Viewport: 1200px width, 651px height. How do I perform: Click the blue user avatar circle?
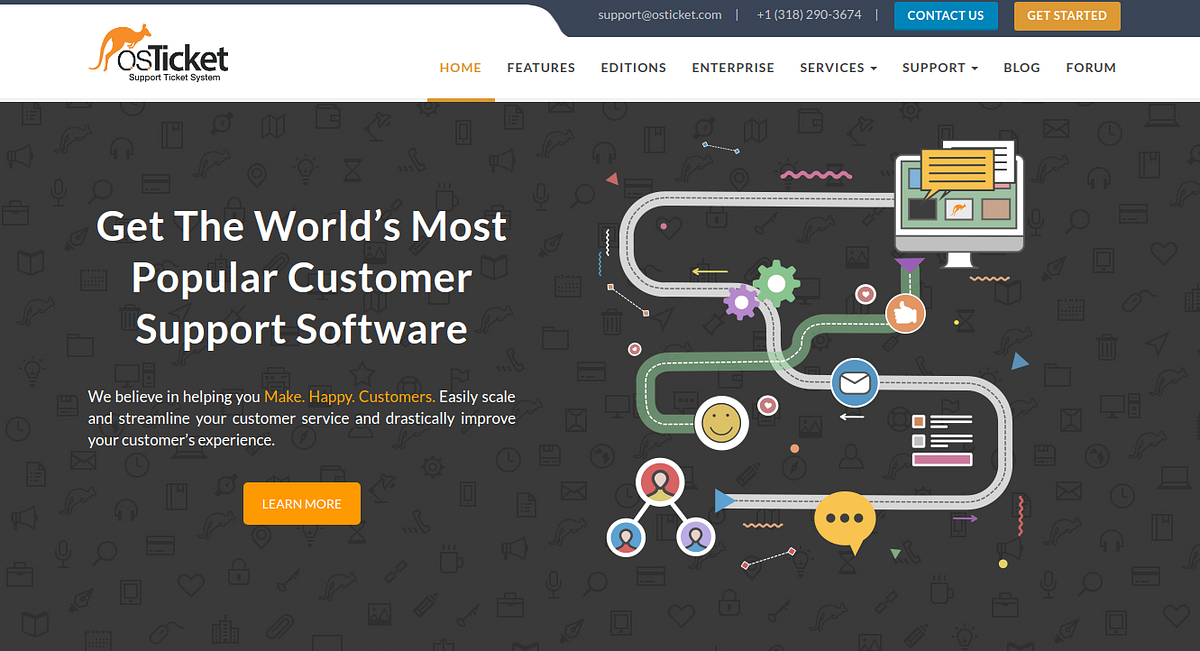pyautogui.click(x=626, y=538)
